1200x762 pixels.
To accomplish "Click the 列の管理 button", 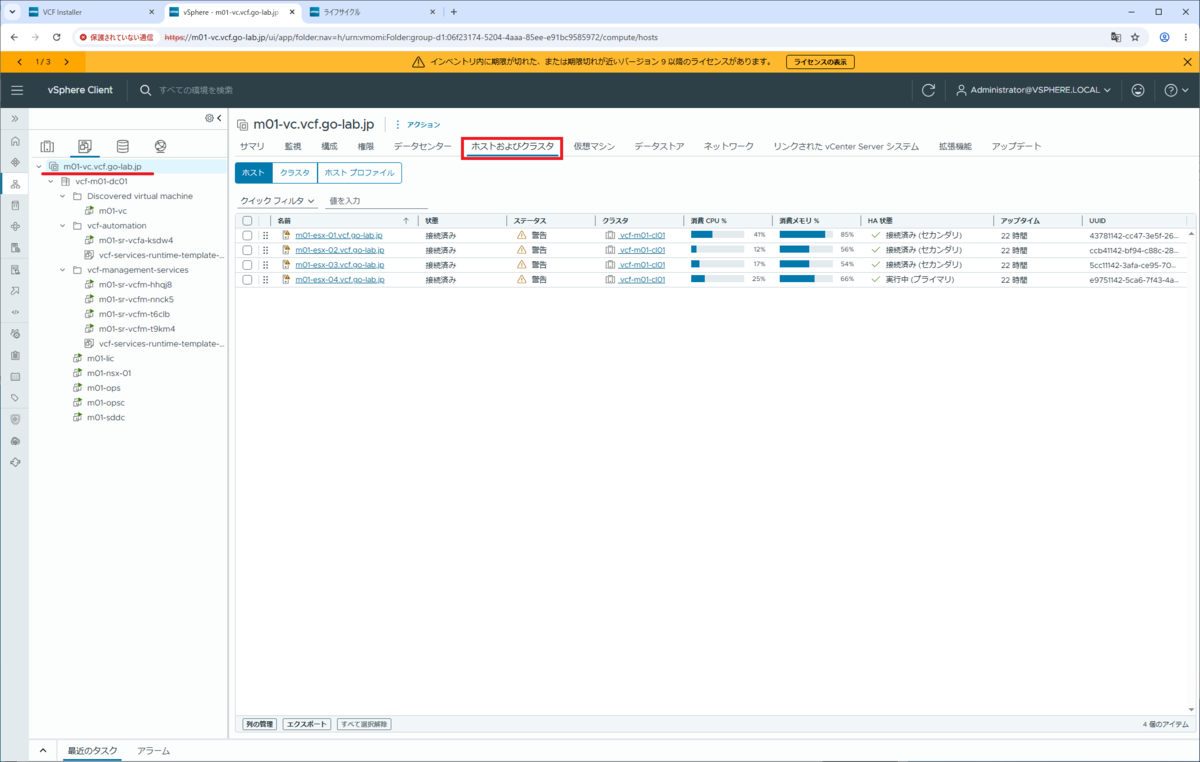I will click(259, 724).
